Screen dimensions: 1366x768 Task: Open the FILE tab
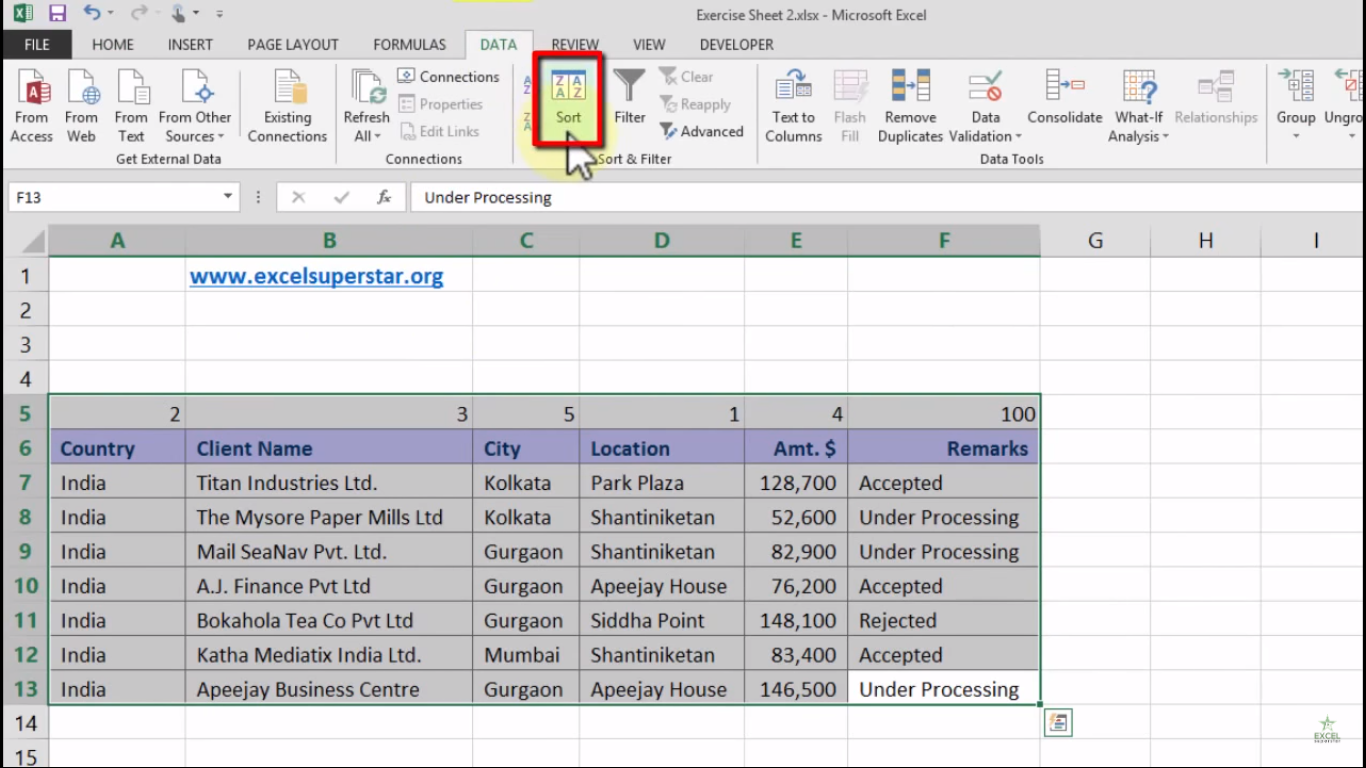(37, 44)
